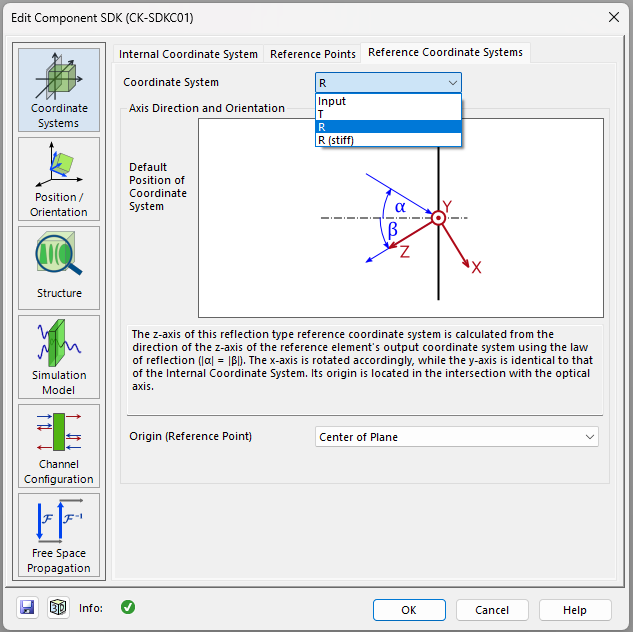Collapse the Coordinate System dropdown
Viewport: 633px width, 632px height.
pos(388,83)
